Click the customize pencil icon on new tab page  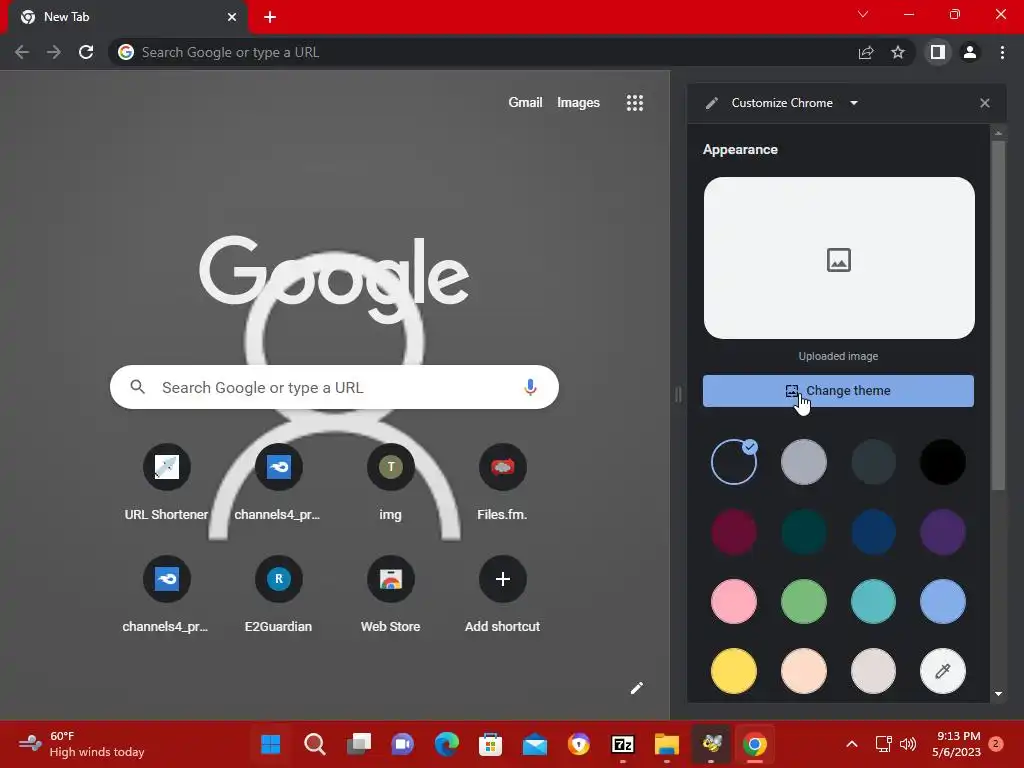click(637, 688)
